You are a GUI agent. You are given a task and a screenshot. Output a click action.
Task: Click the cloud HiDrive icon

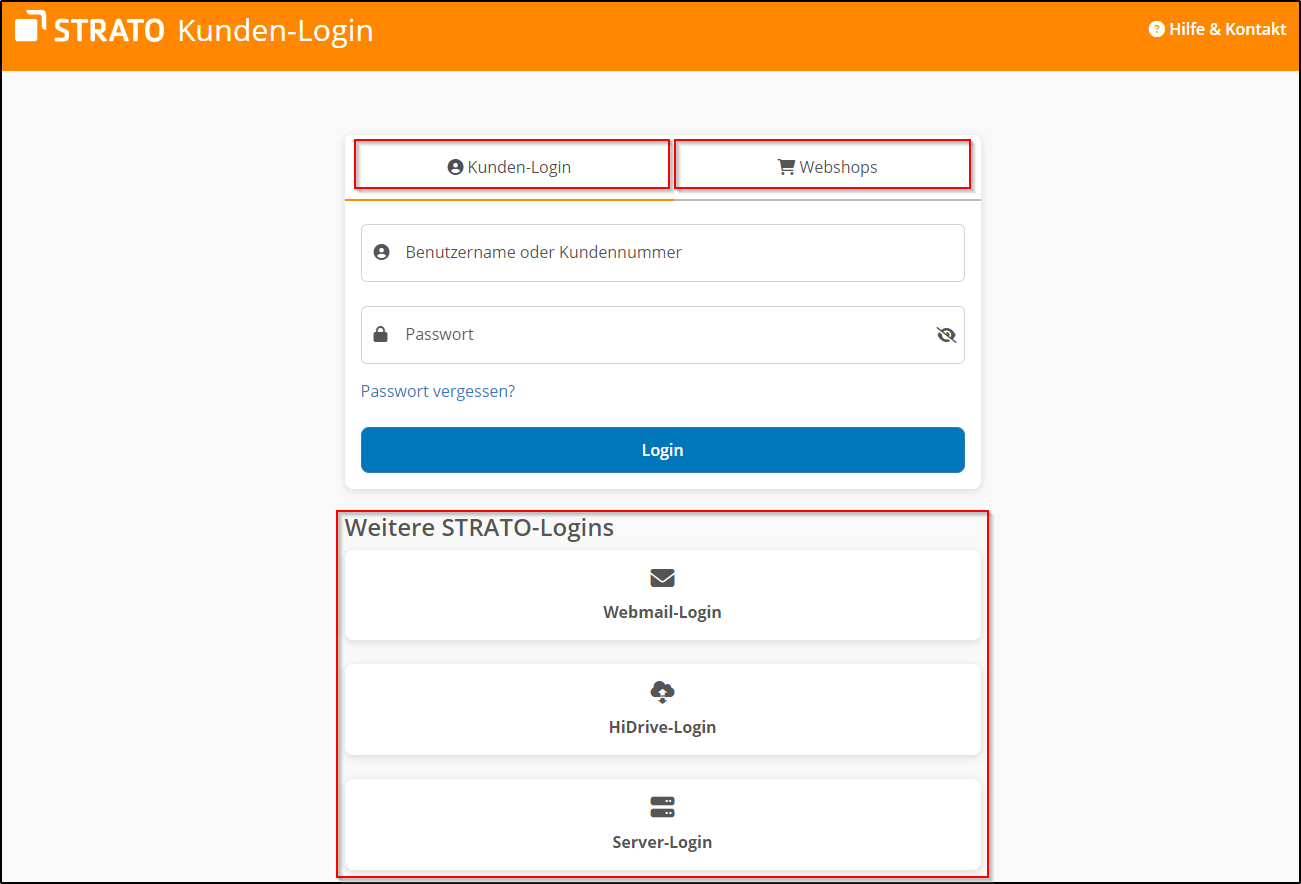click(x=662, y=691)
